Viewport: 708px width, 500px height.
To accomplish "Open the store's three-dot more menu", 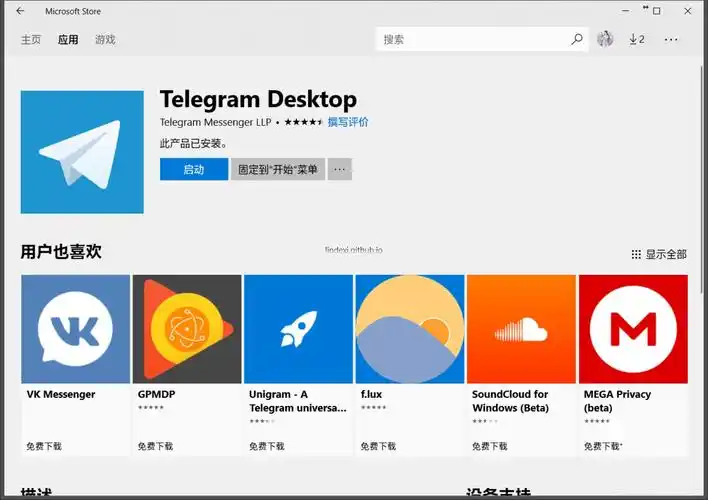I will pos(671,40).
